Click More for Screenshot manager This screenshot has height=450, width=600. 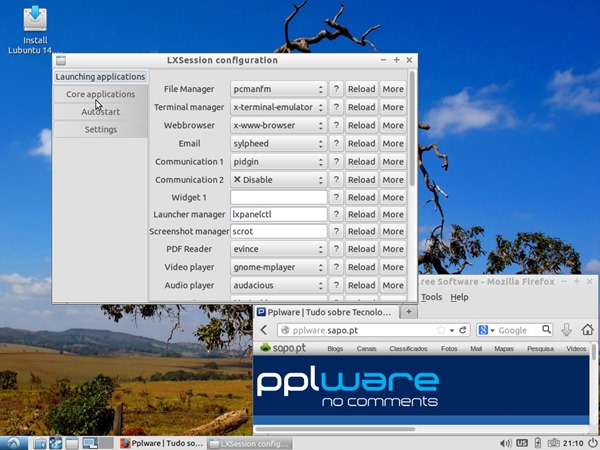pos(393,231)
